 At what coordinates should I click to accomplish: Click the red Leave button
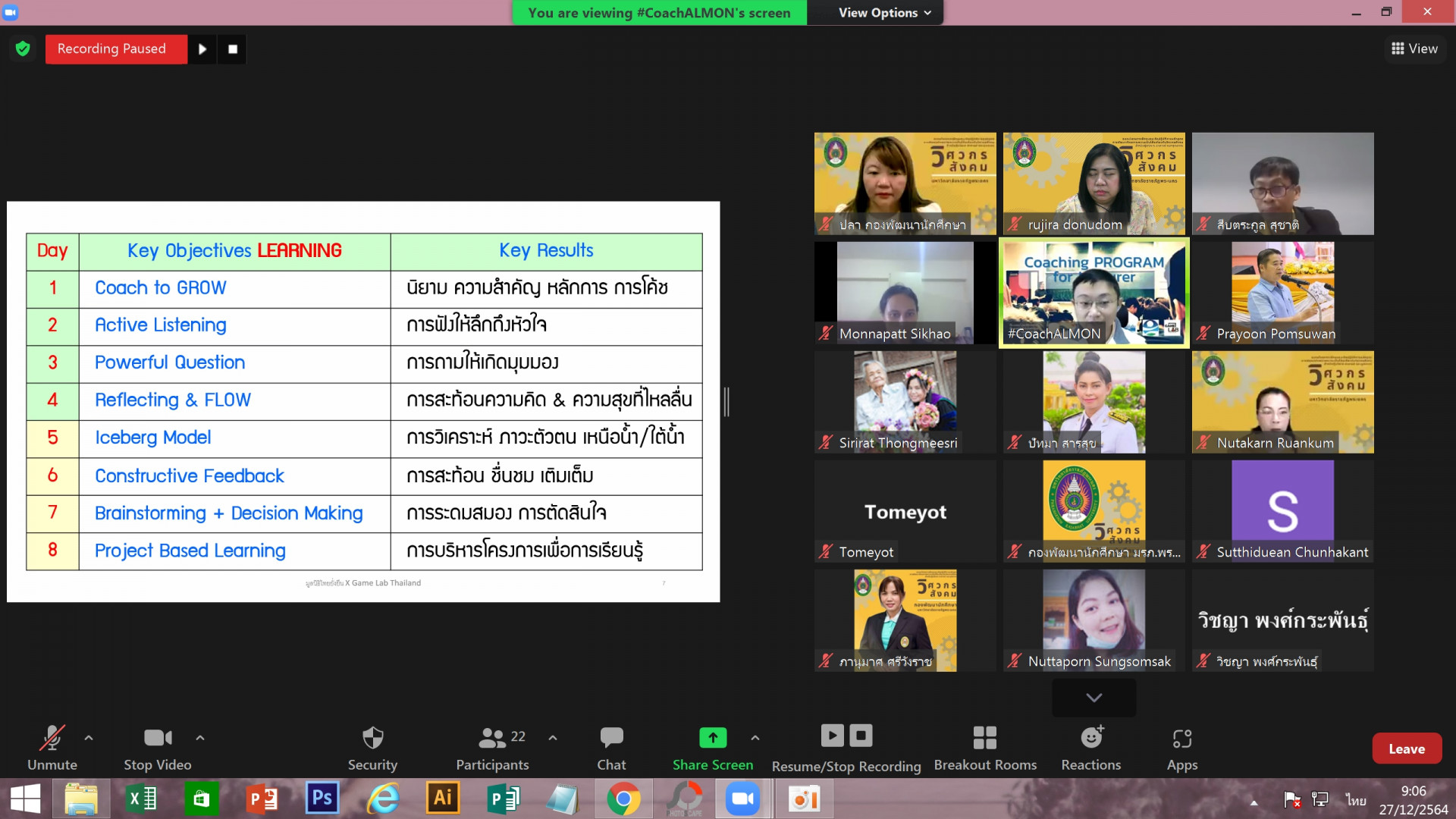pyautogui.click(x=1406, y=748)
